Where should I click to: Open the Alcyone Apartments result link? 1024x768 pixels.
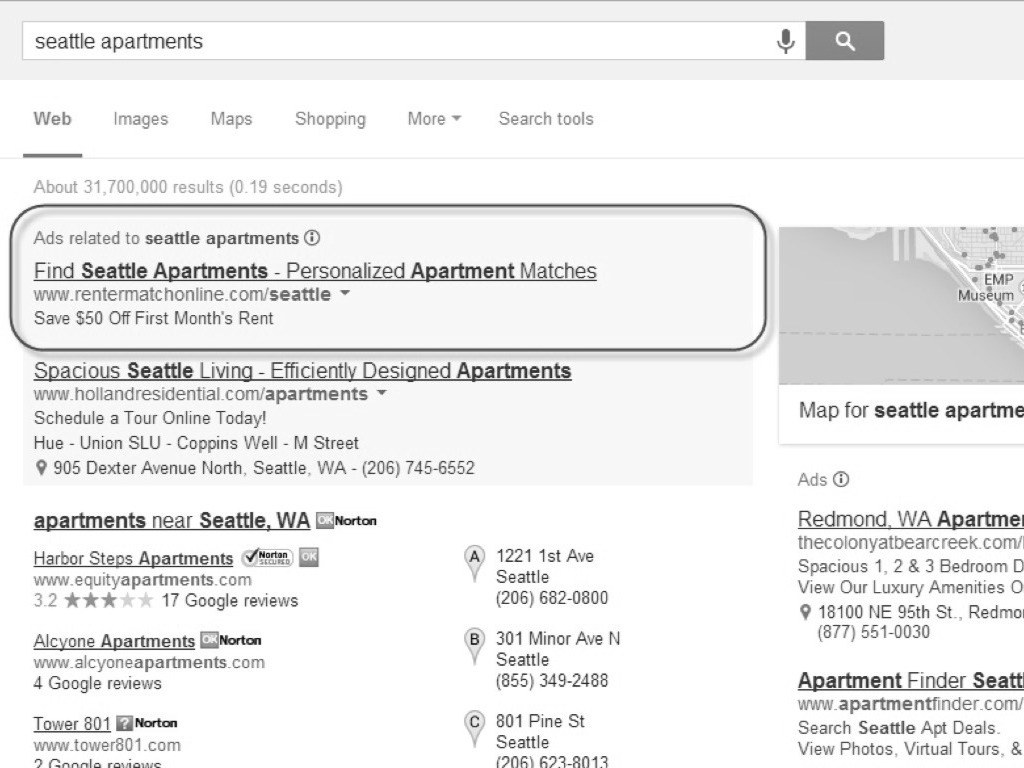[x=114, y=641]
